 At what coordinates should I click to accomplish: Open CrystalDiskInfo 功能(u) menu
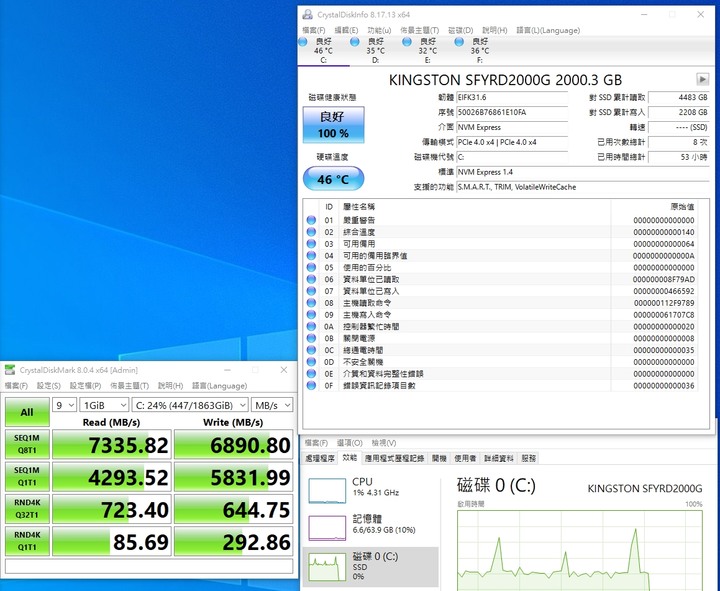click(x=379, y=30)
